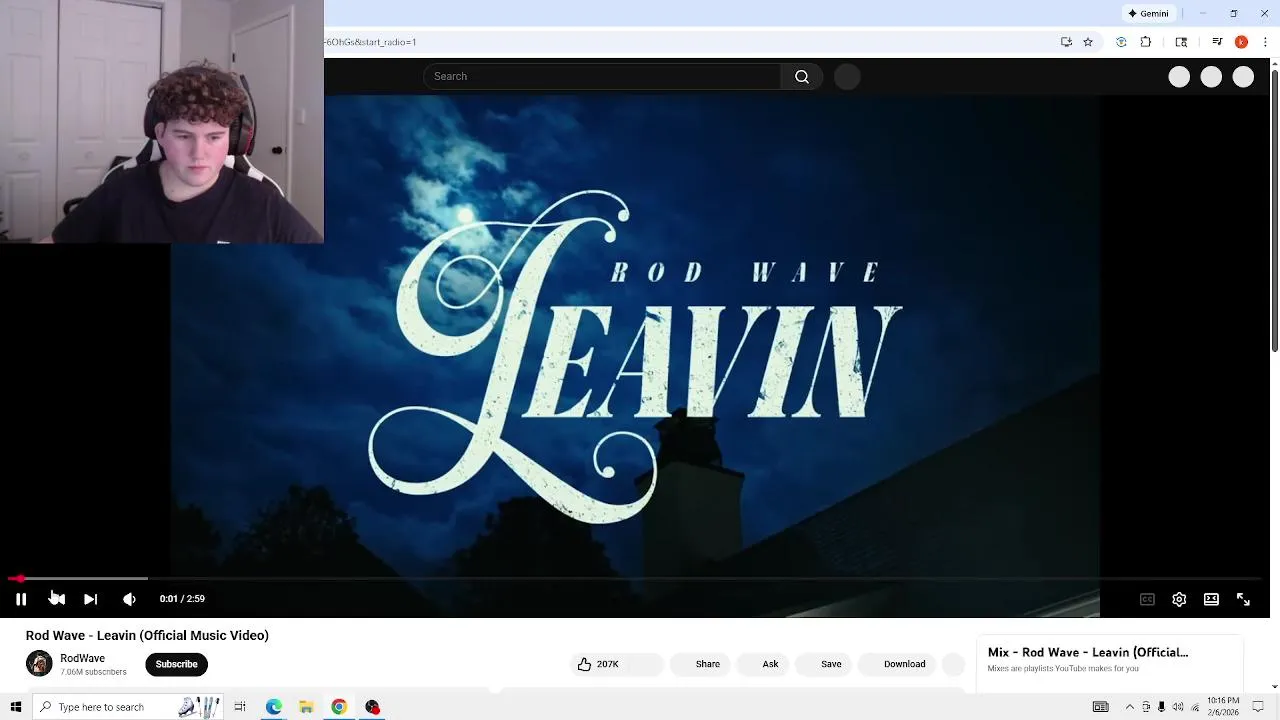Viewport: 1280px width, 720px height.
Task: Open File Explorer from the taskbar
Action: click(306, 707)
